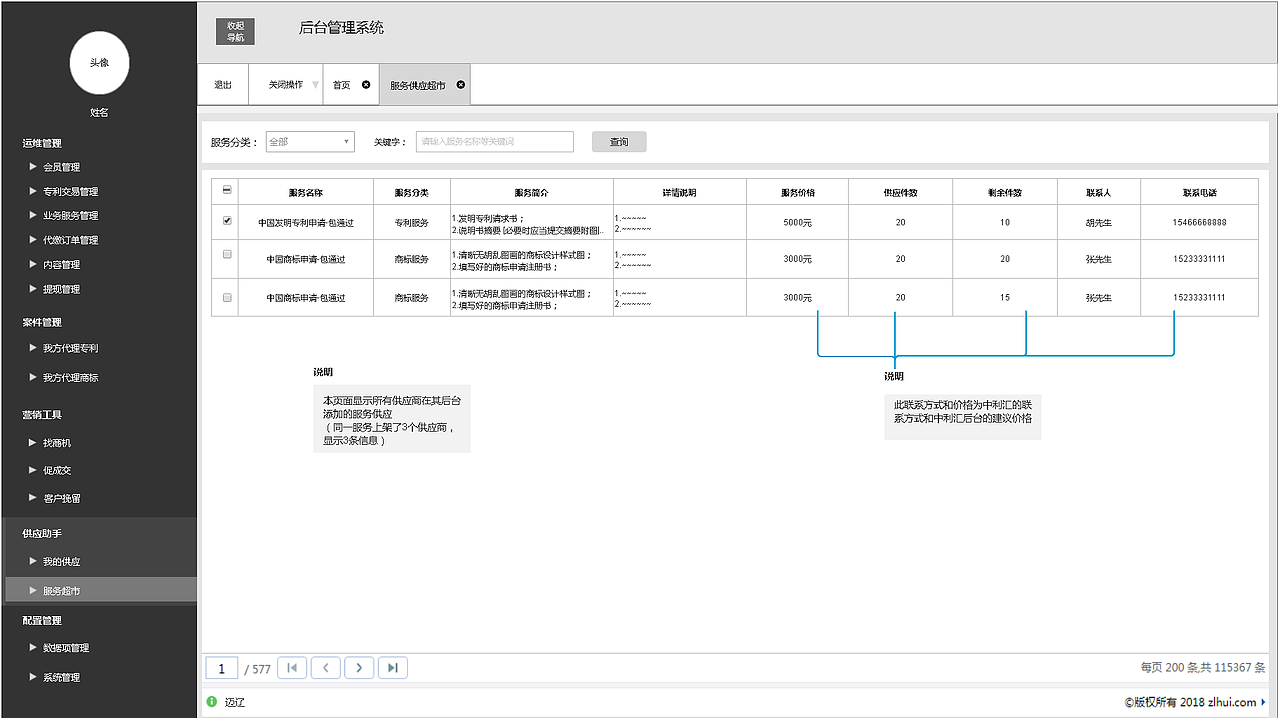Click the 供应助手 section header
Screen dimensions: 1280x718
pos(42,533)
